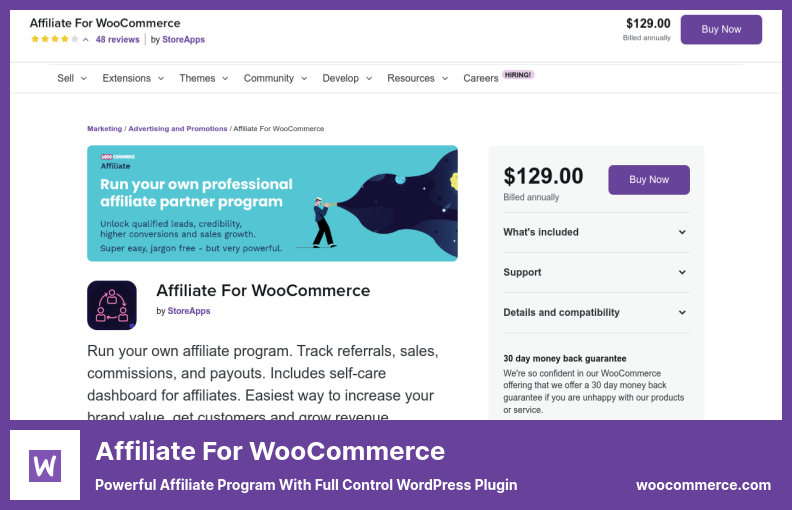Click Buy Now in the pricing sidebar
The width and height of the screenshot is (792, 510).
(x=649, y=179)
